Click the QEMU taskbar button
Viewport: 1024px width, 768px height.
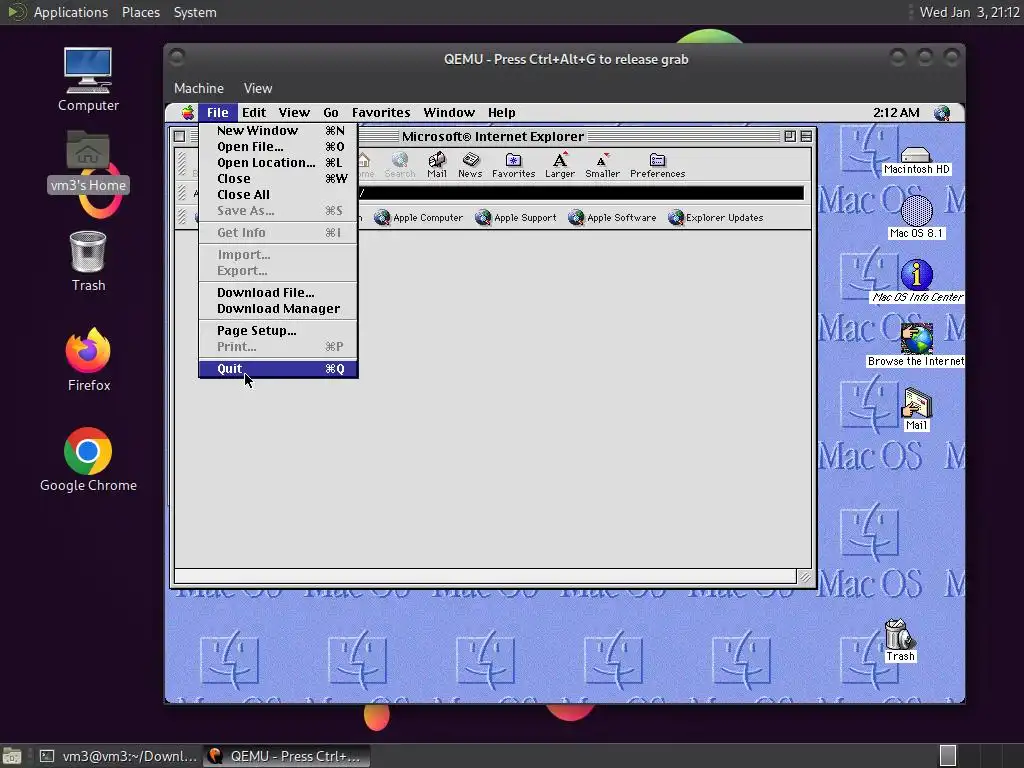click(x=287, y=756)
